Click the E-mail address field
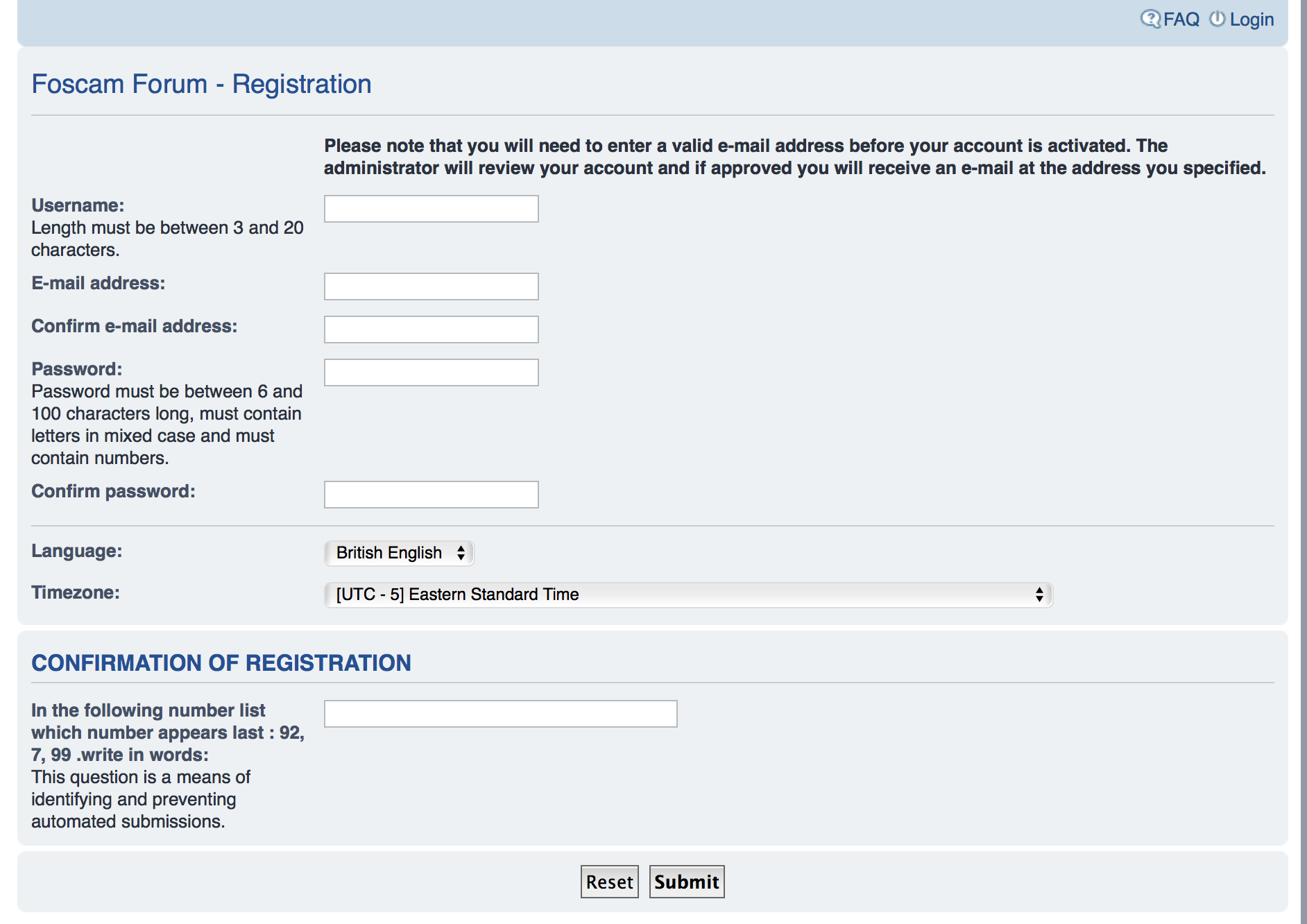 432,286
